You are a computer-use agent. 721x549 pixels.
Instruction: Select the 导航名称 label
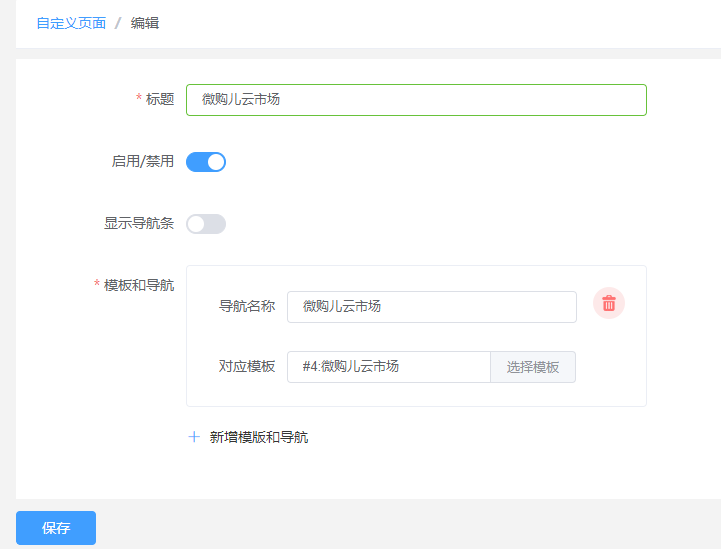click(x=247, y=306)
